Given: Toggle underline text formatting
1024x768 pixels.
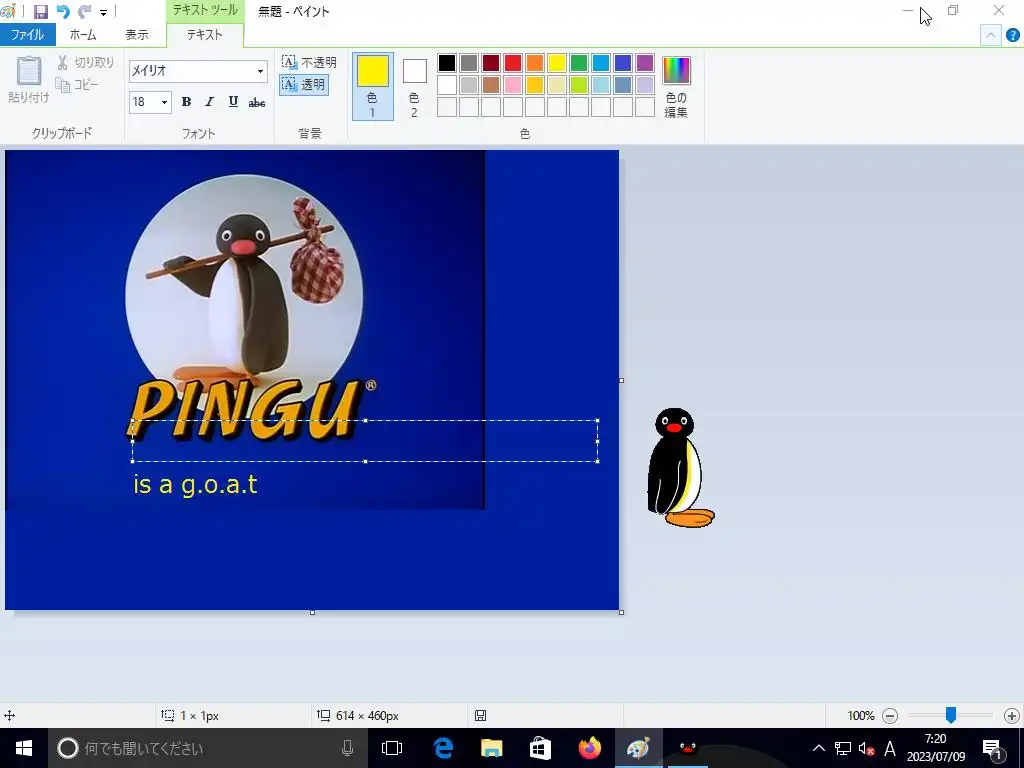Looking at the screenshot, I should click(233, 102).
